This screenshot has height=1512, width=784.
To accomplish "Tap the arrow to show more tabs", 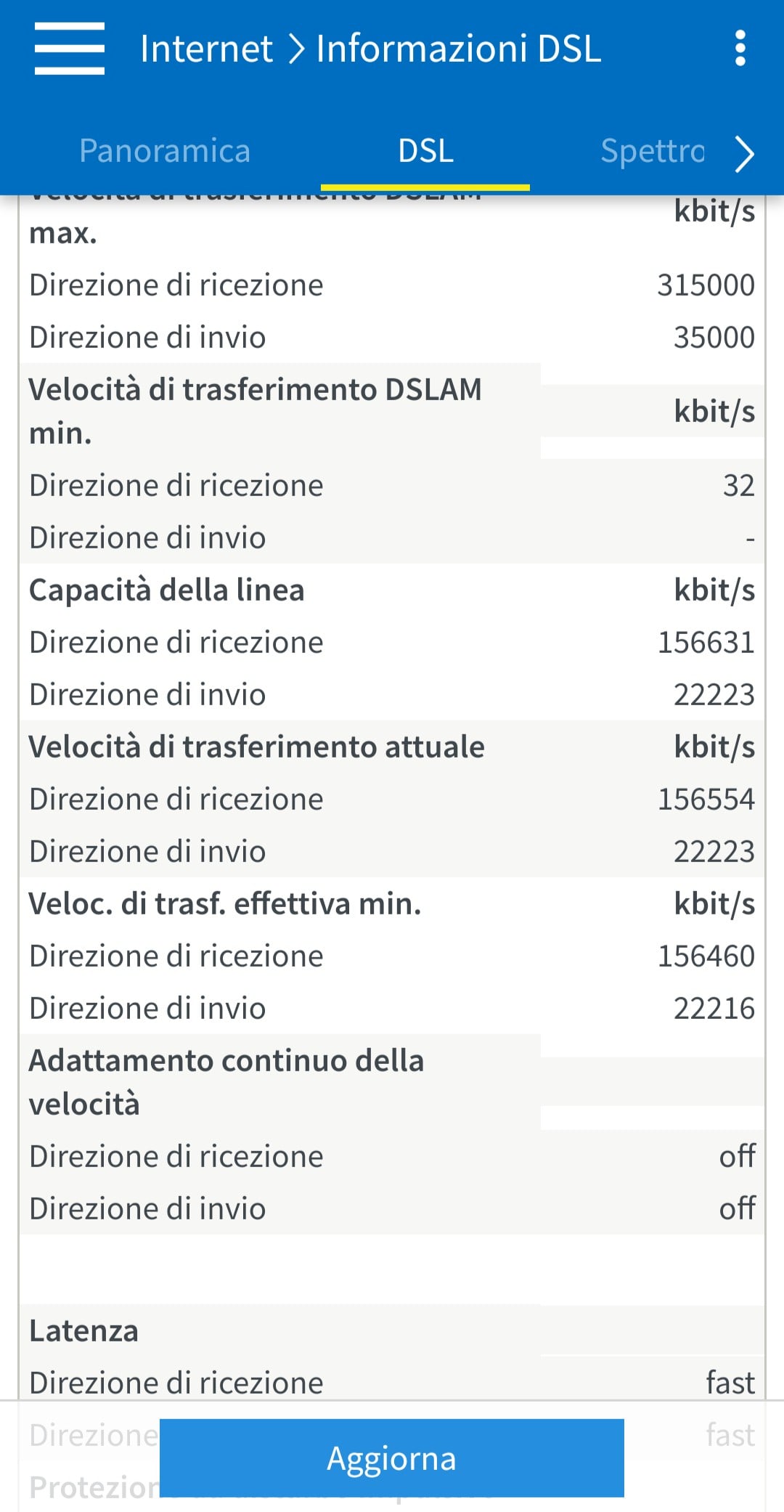I will tap(744, 153).
